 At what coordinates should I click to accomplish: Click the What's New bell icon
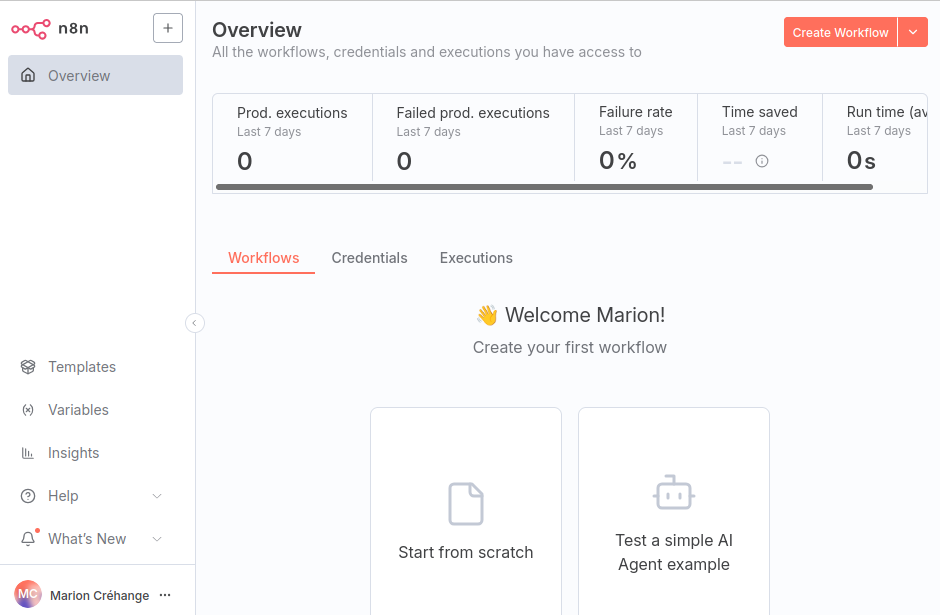coord(28,539)
